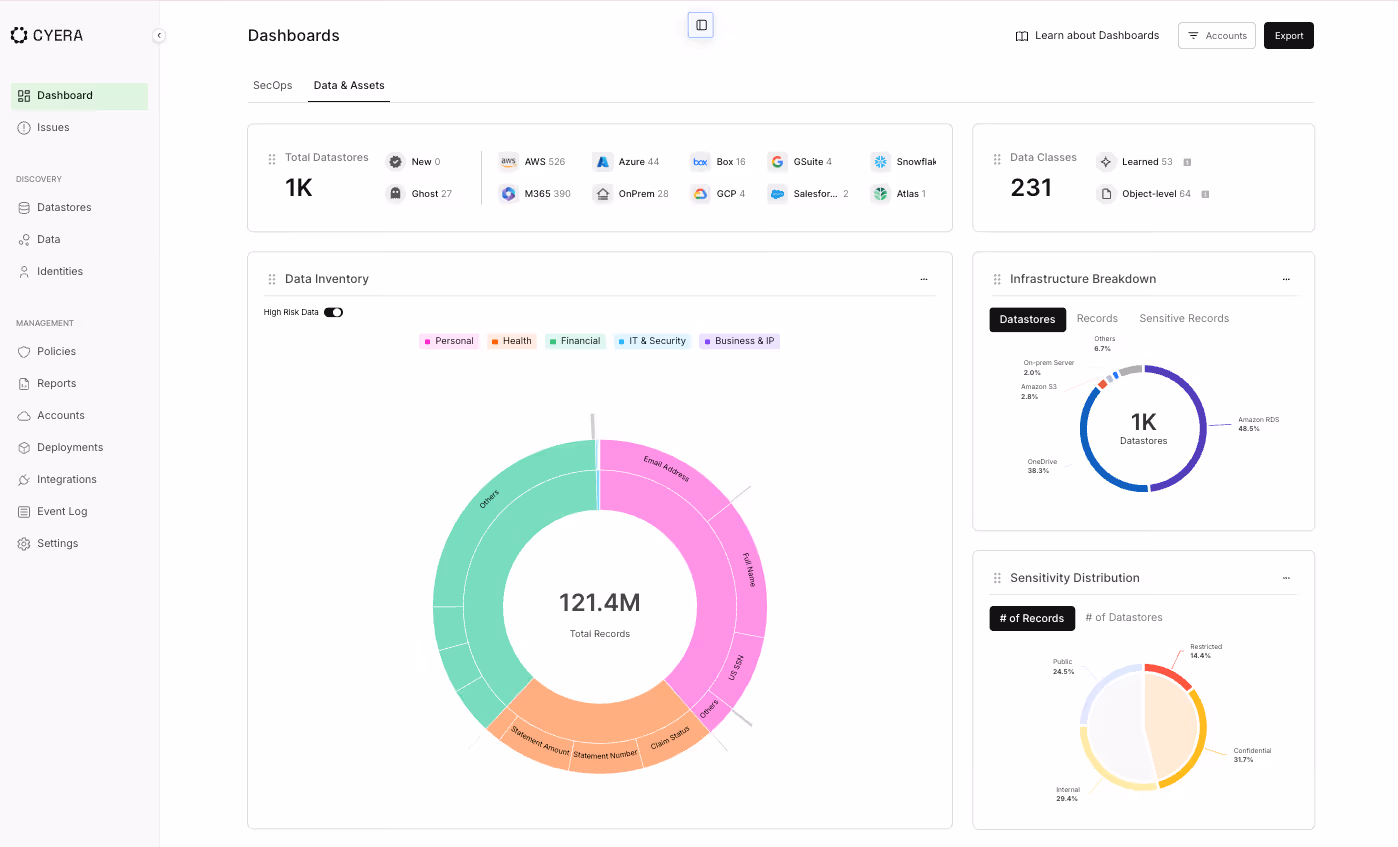The image size is (1398, 847).
Task: Open the Data section in the sidebar
Action: [79, 240]
